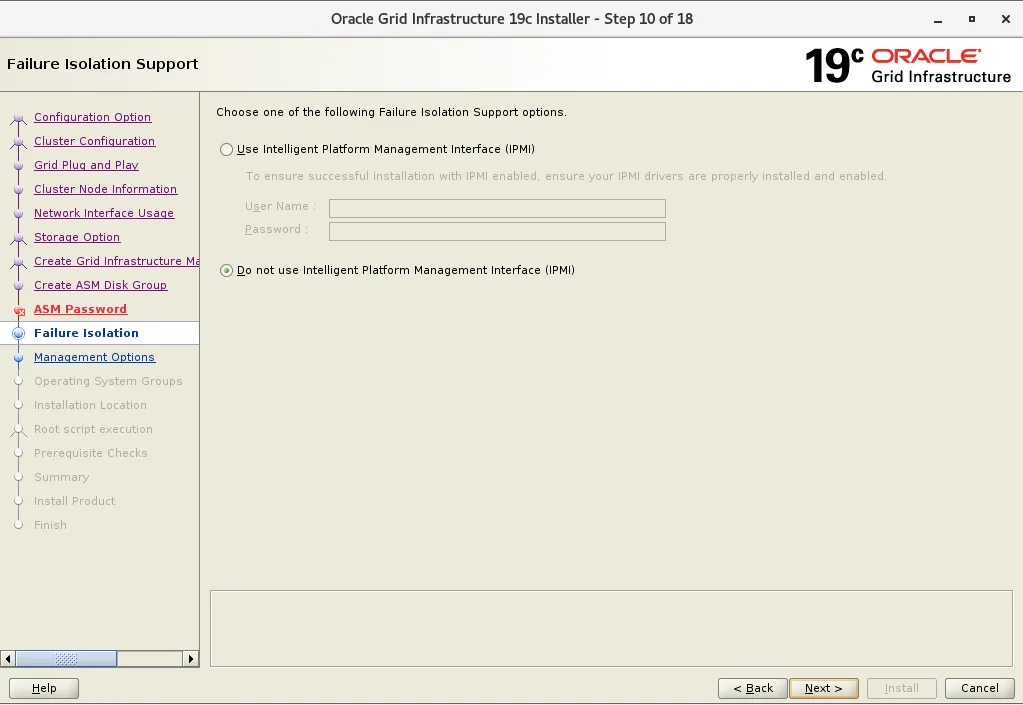1023x705 pixels.
Task: Click the checkmark icon beside Configuration Option
Action: coord(19,117)
